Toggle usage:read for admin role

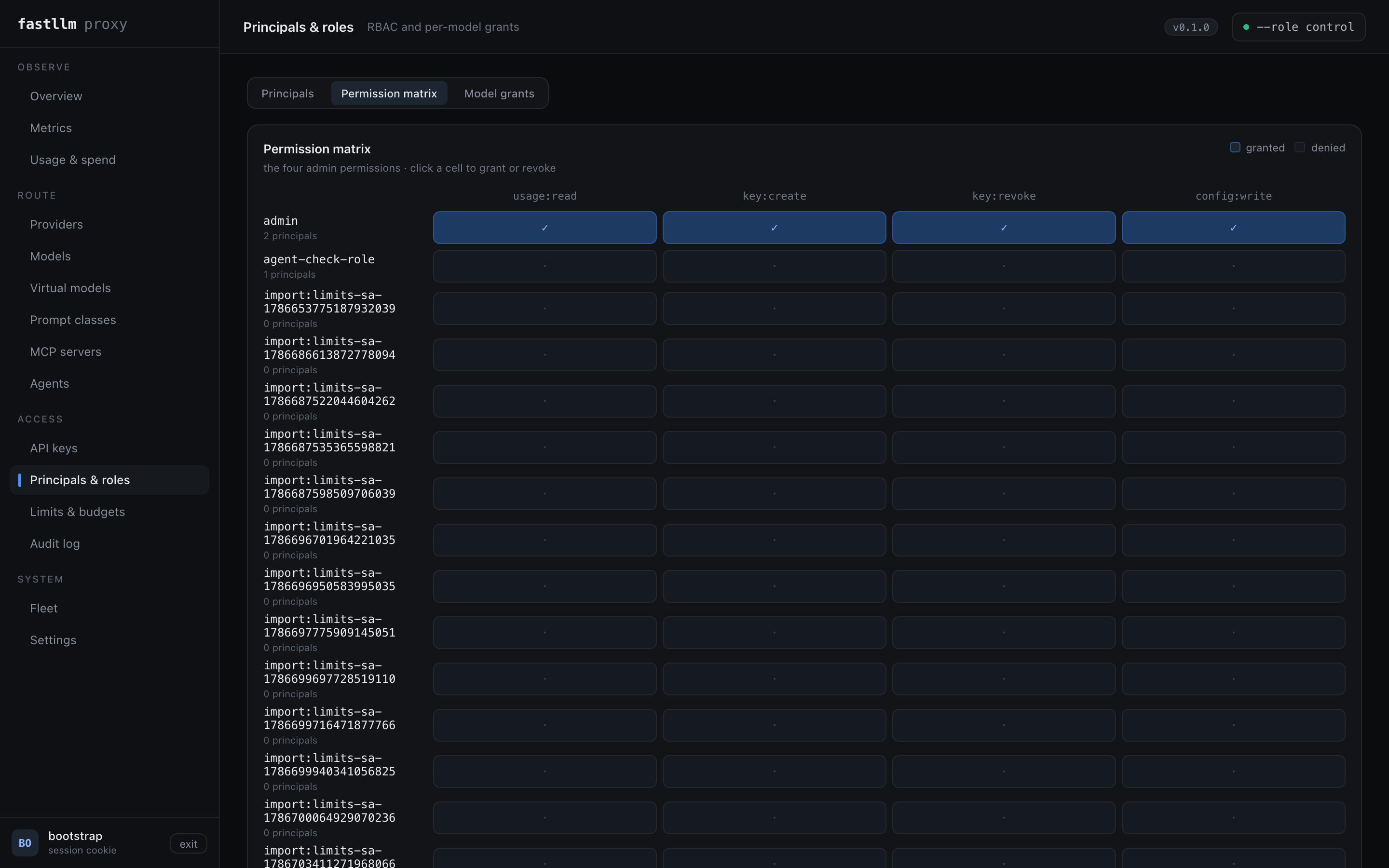[545, 228]
